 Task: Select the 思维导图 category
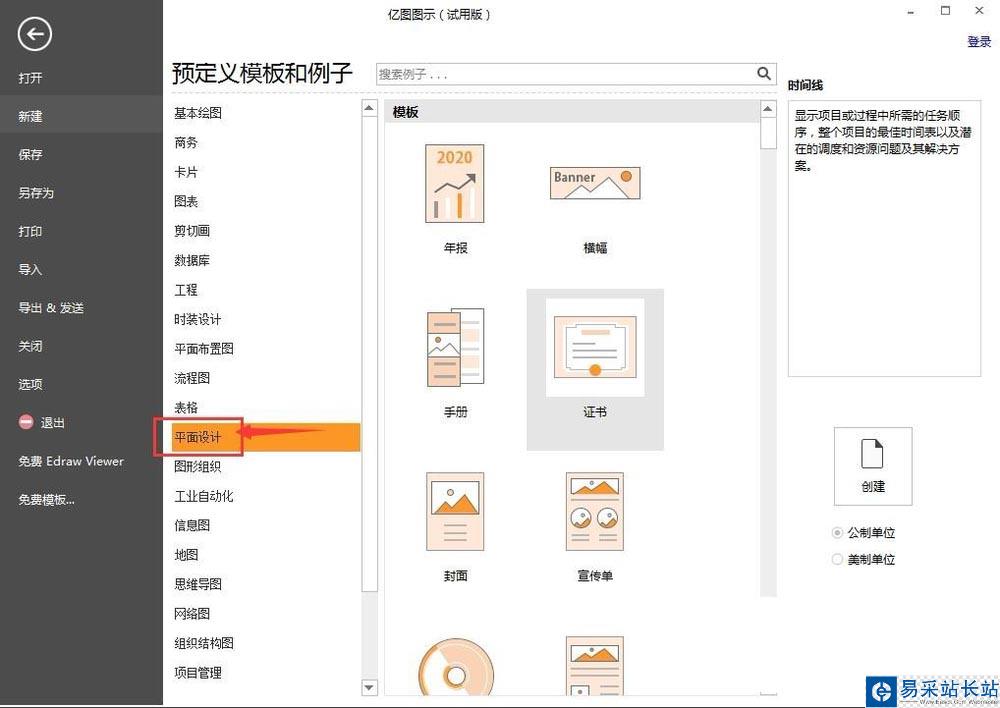tap(198, 584)
